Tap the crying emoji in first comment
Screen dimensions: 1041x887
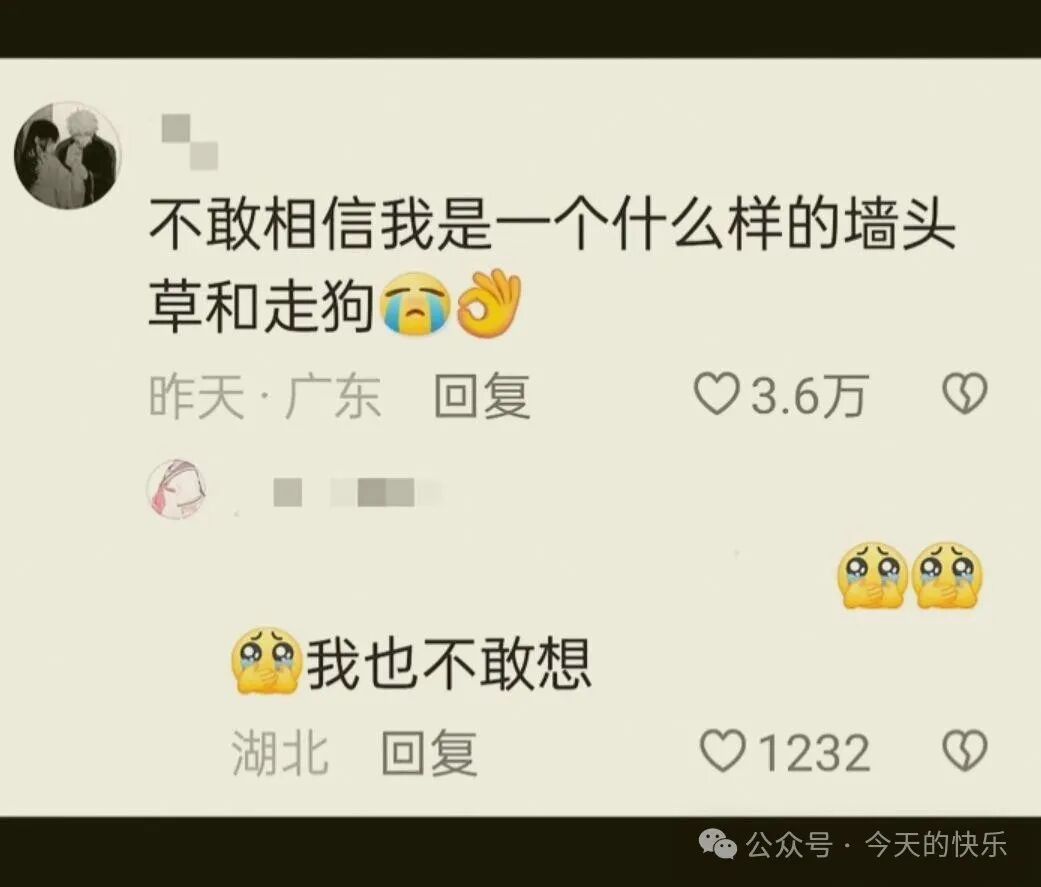click(x=414, y=303)
